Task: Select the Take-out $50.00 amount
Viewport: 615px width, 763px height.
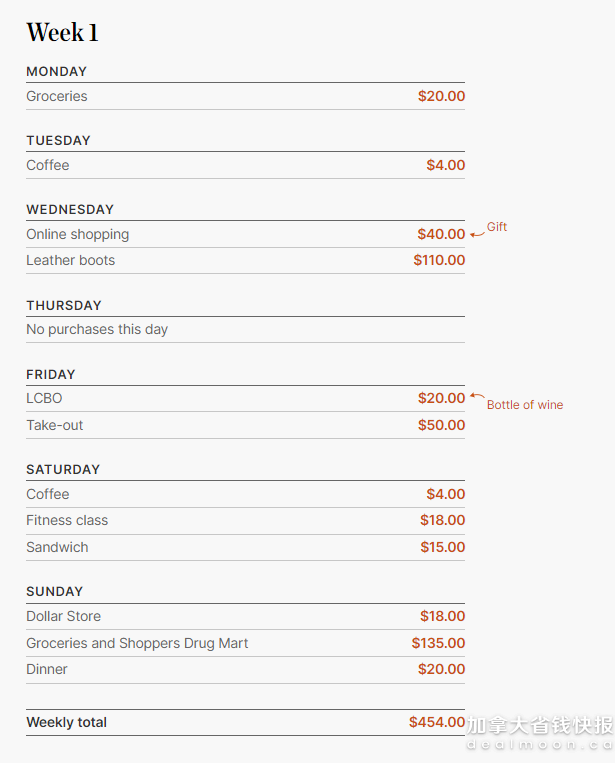Action: [x=441, y=425]
